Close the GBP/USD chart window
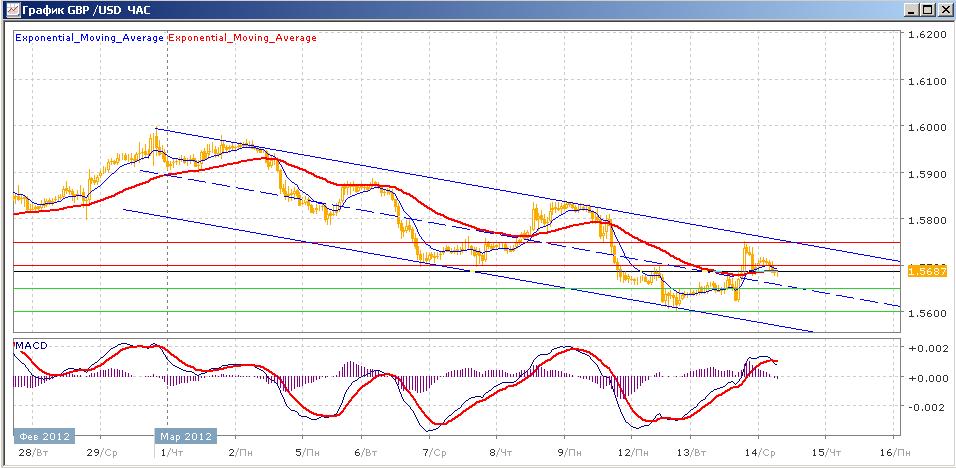Image resolution: width=956 pixels, height=468 pixels. point(944,10)
